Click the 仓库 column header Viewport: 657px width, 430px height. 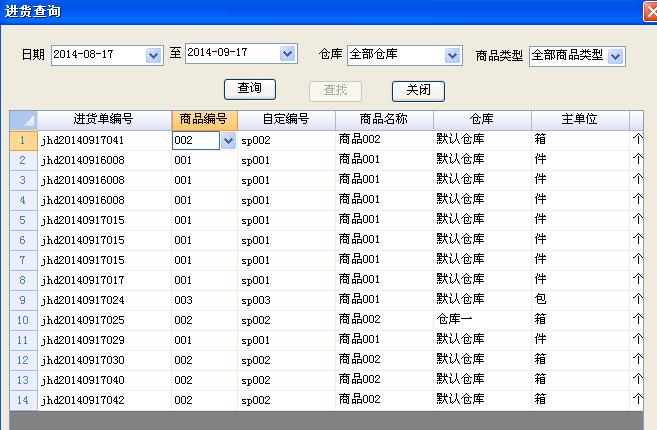(482, 120)
